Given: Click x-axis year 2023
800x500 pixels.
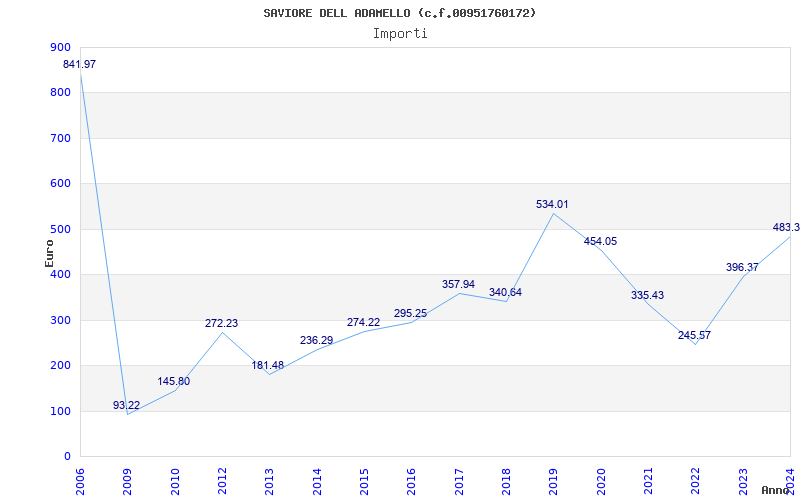Looking at the screenshot, I should coord(743,482).
